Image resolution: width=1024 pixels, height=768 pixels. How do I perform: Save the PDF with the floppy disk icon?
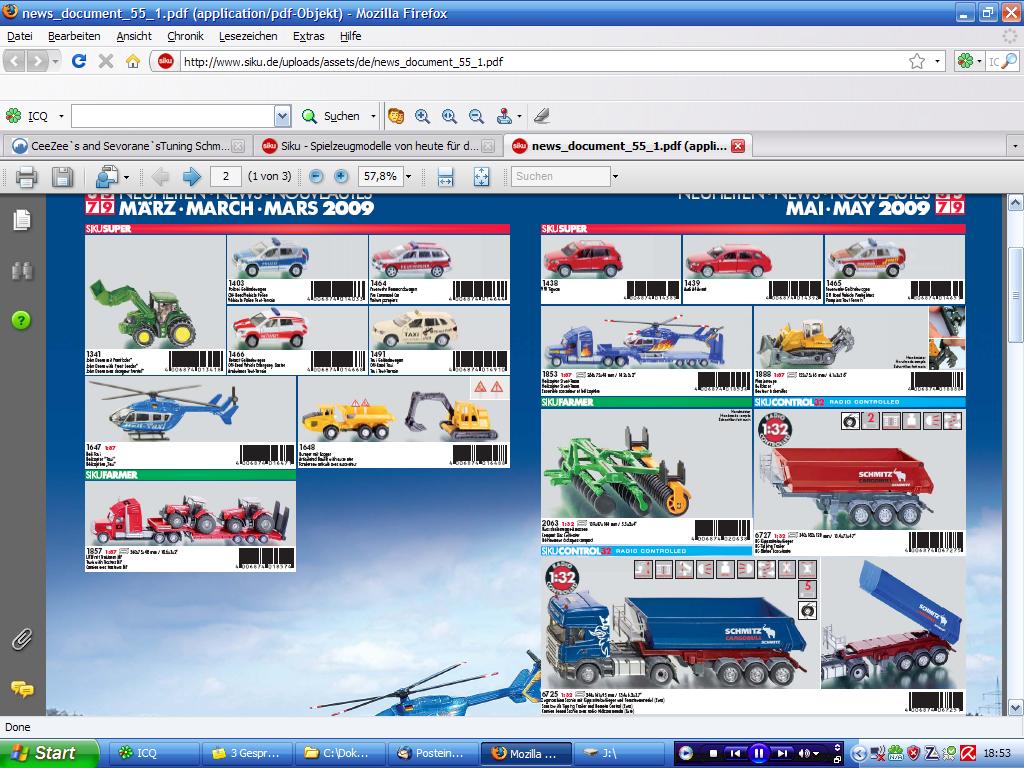click(62, 177)
